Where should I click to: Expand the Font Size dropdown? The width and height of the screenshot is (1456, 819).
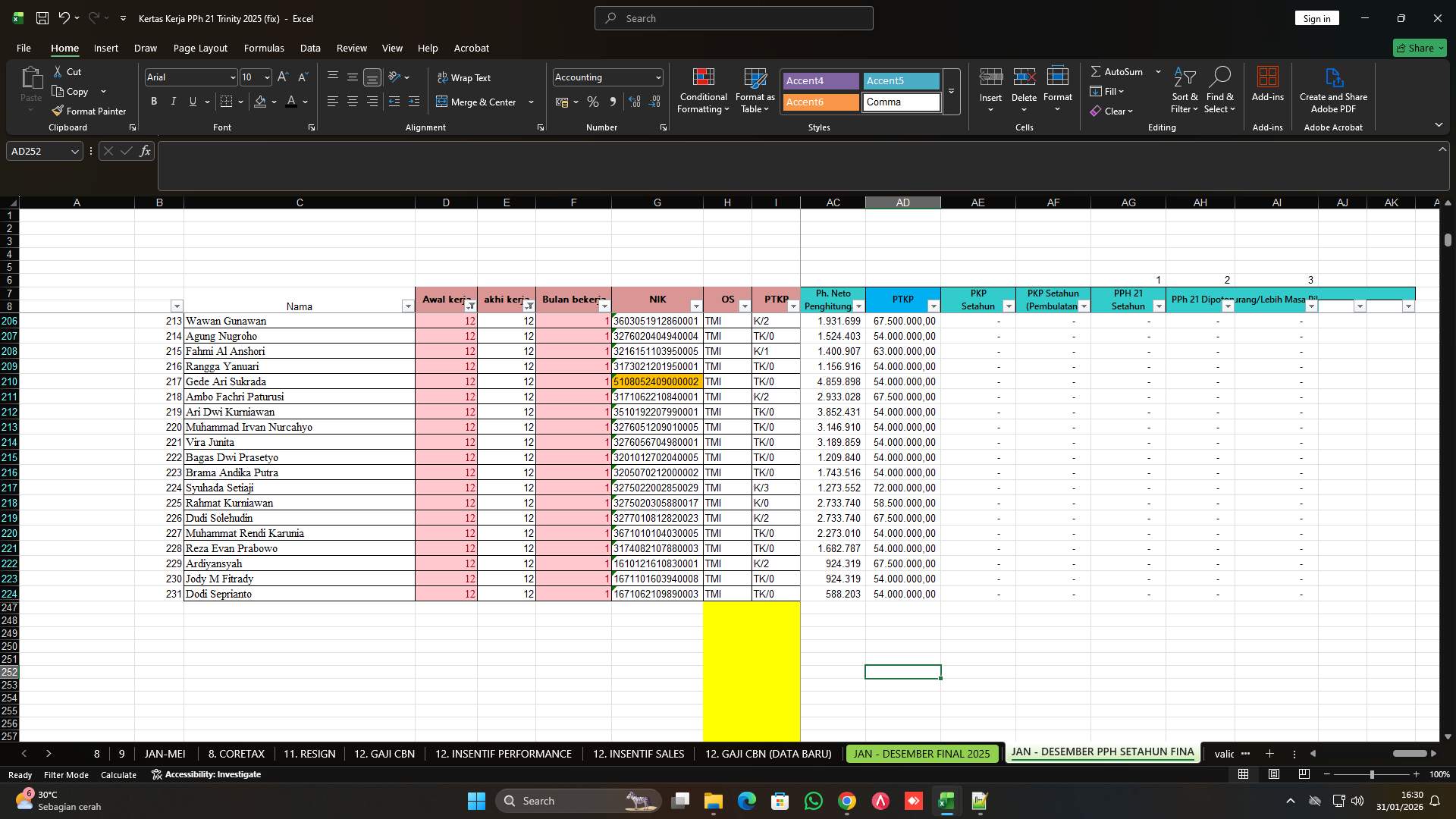click(x=266, y=77)
